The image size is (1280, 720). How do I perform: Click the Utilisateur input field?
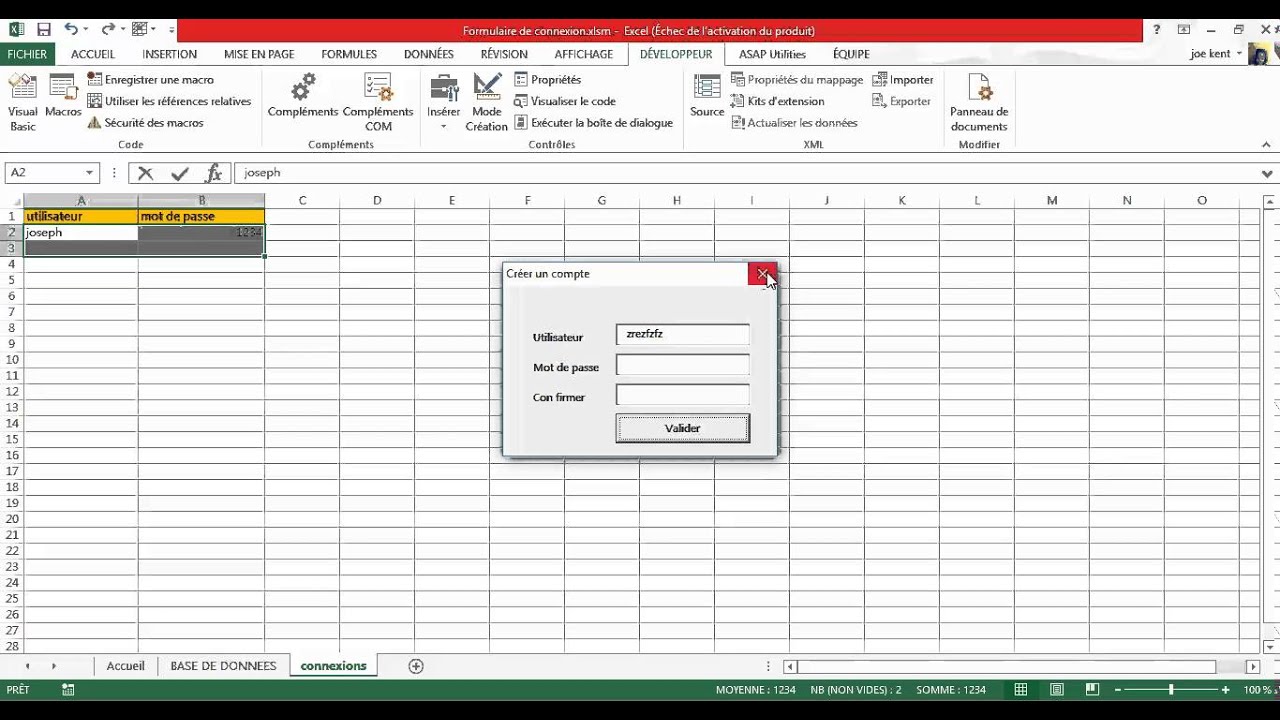click(683, 335)
